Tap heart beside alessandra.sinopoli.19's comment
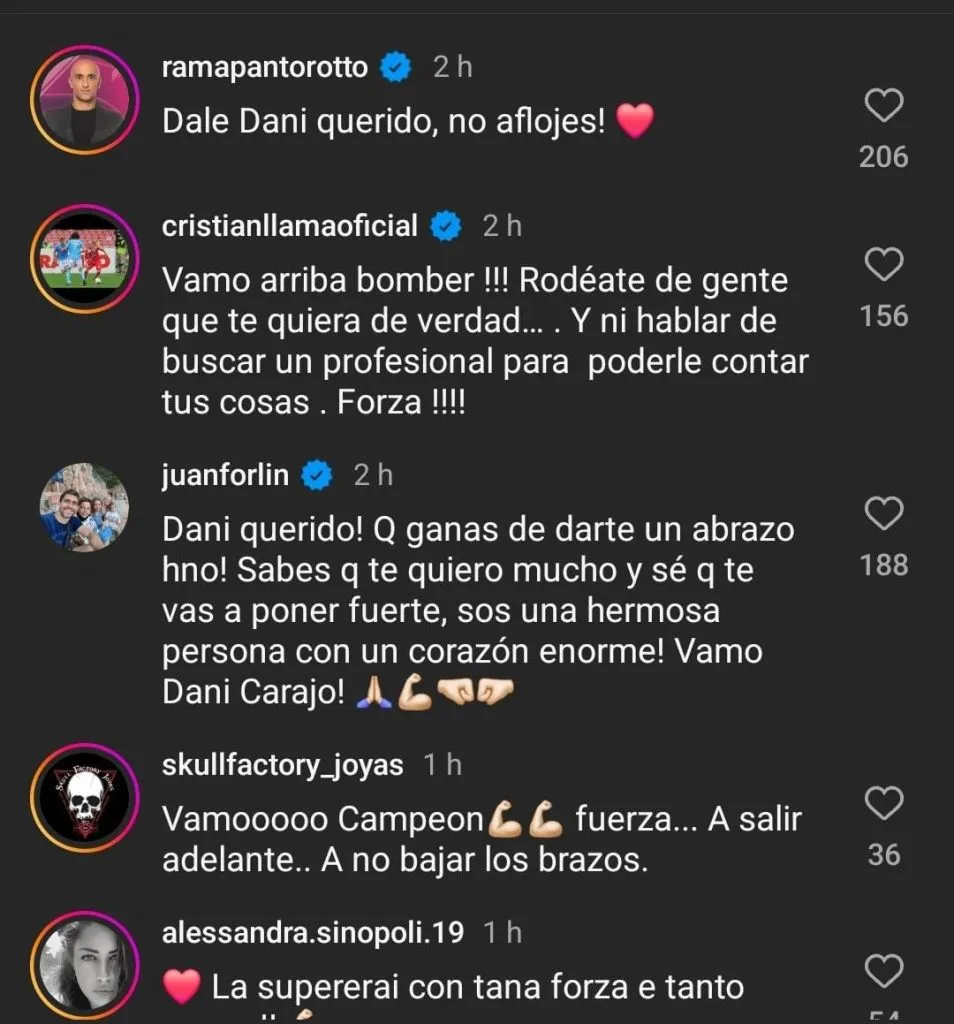 (x=884, y=970)
